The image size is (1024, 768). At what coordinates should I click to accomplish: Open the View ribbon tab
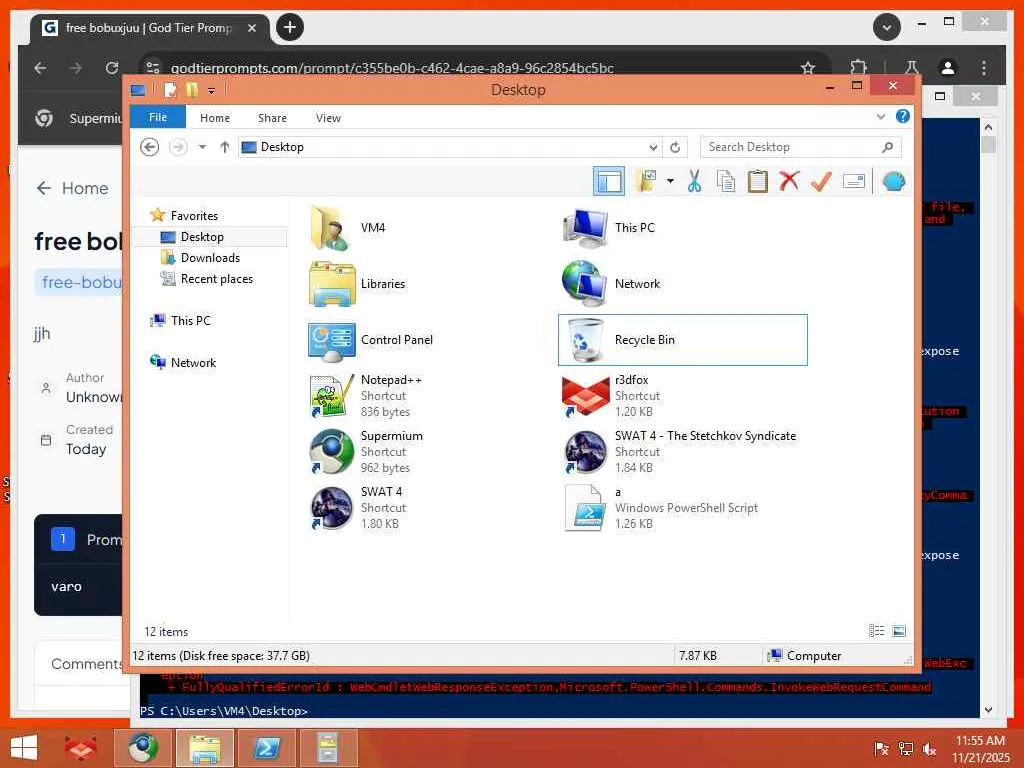(328, 118)
